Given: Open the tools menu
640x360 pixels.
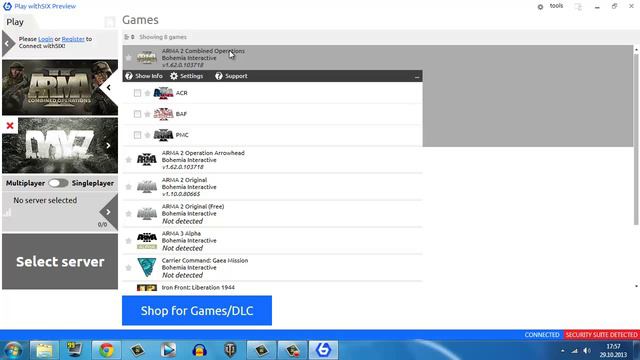Looking at the screenshot, I should pyautogui.click(x=556, y=6).
